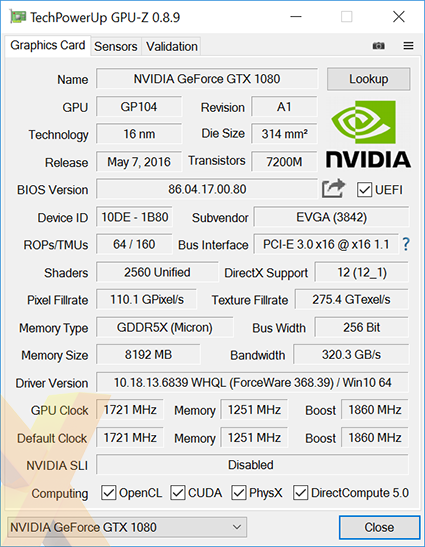Click the BIOS export share icon
425x547 pixels.
point(333,189)
